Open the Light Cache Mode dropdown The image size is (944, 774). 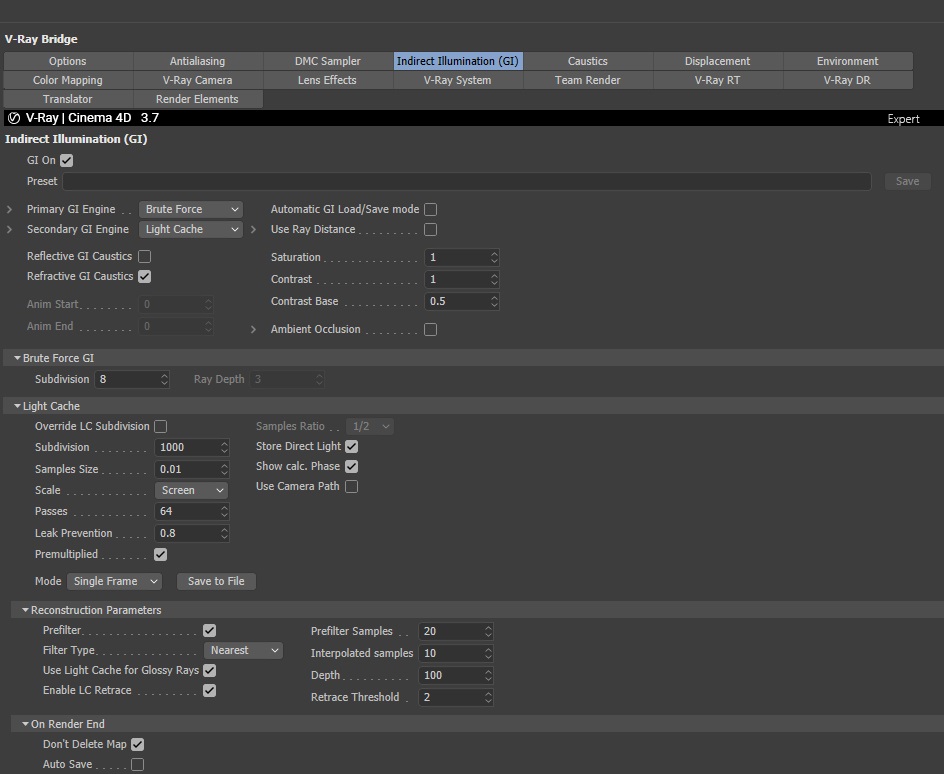click(x=114, y=581)
